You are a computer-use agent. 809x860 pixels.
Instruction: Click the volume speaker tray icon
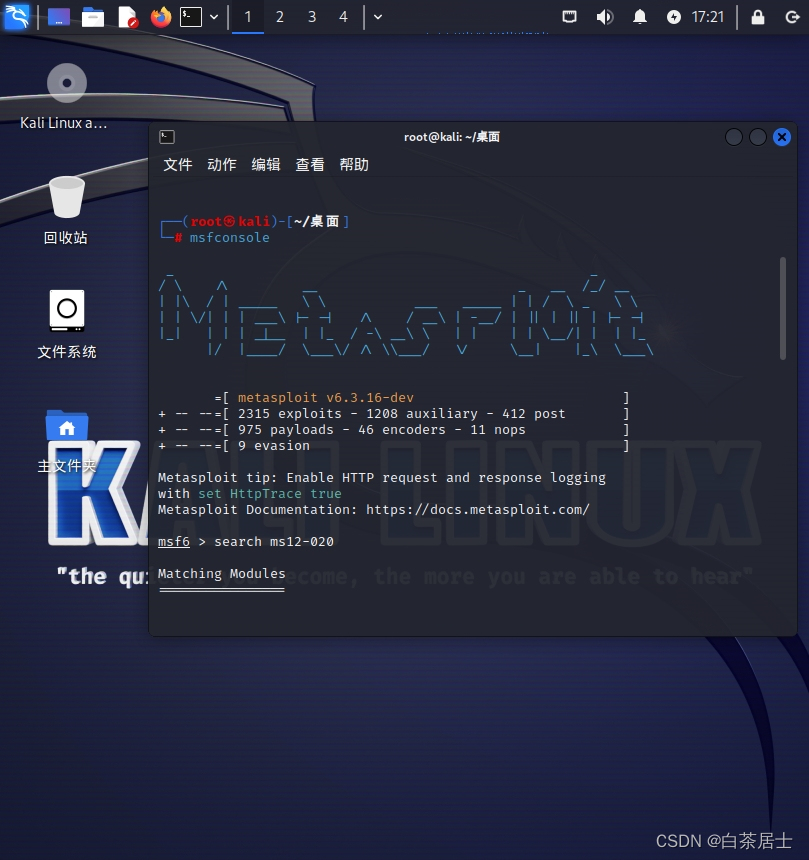[x=604, y=17]
